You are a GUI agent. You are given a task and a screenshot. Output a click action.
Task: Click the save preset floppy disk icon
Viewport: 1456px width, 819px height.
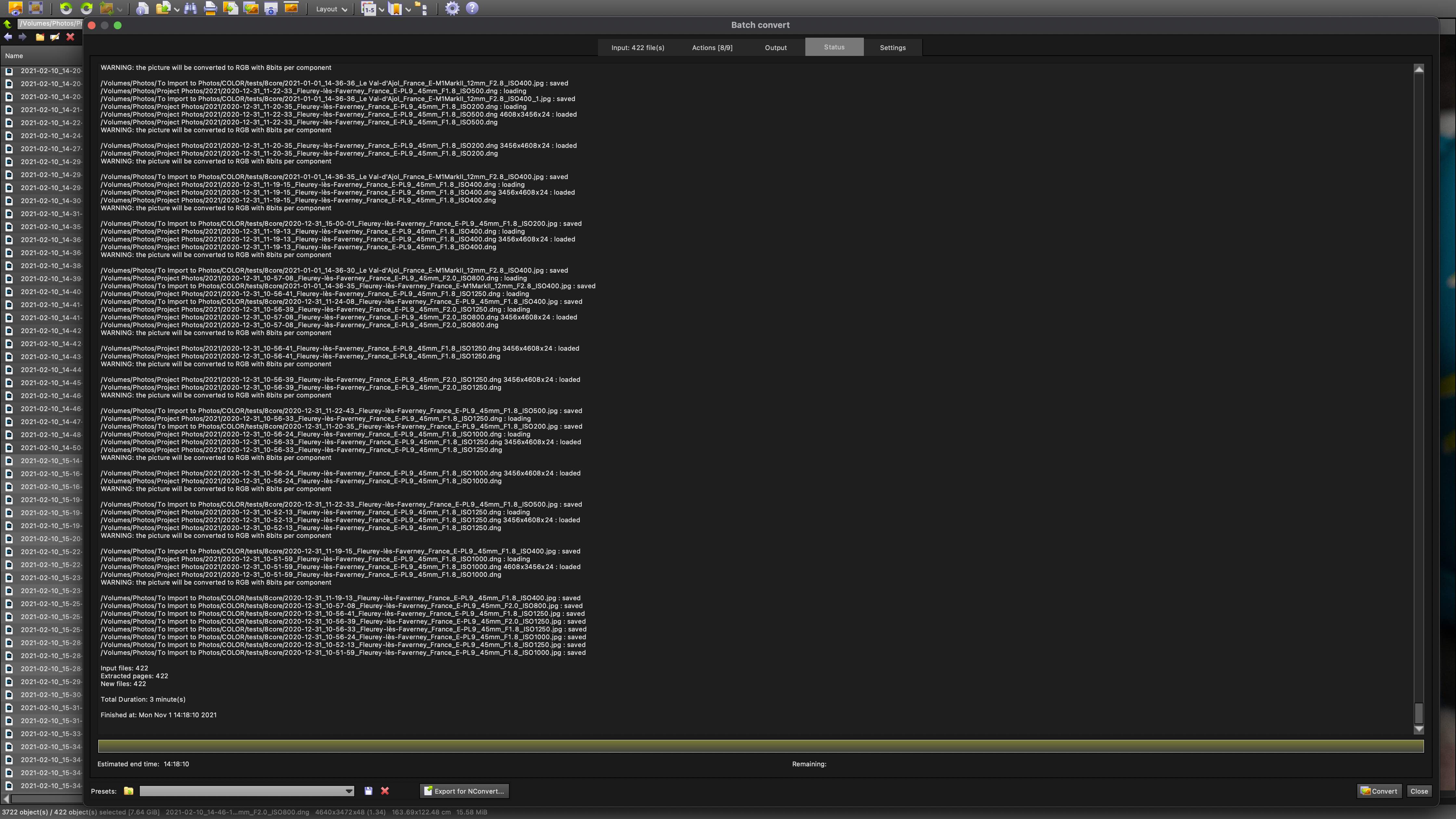coord(368,791)
